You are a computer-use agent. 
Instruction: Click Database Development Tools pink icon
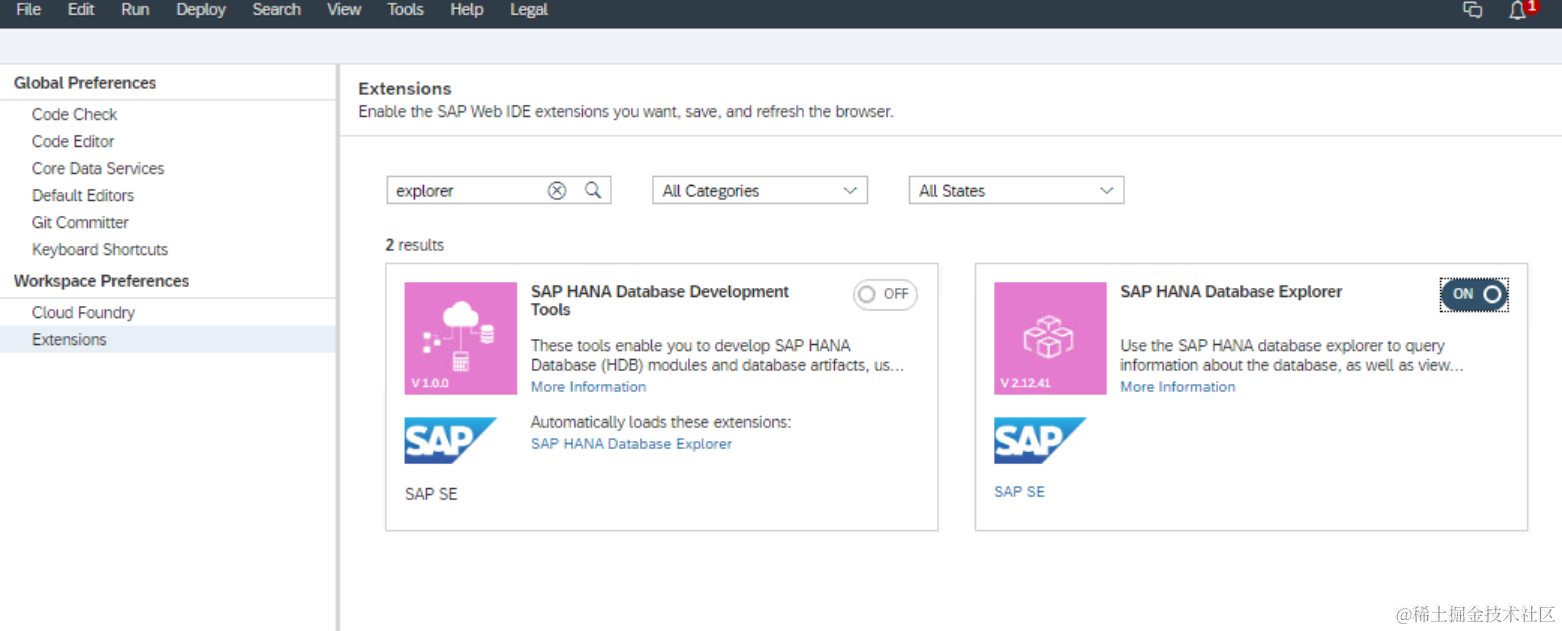pos(461,338)
